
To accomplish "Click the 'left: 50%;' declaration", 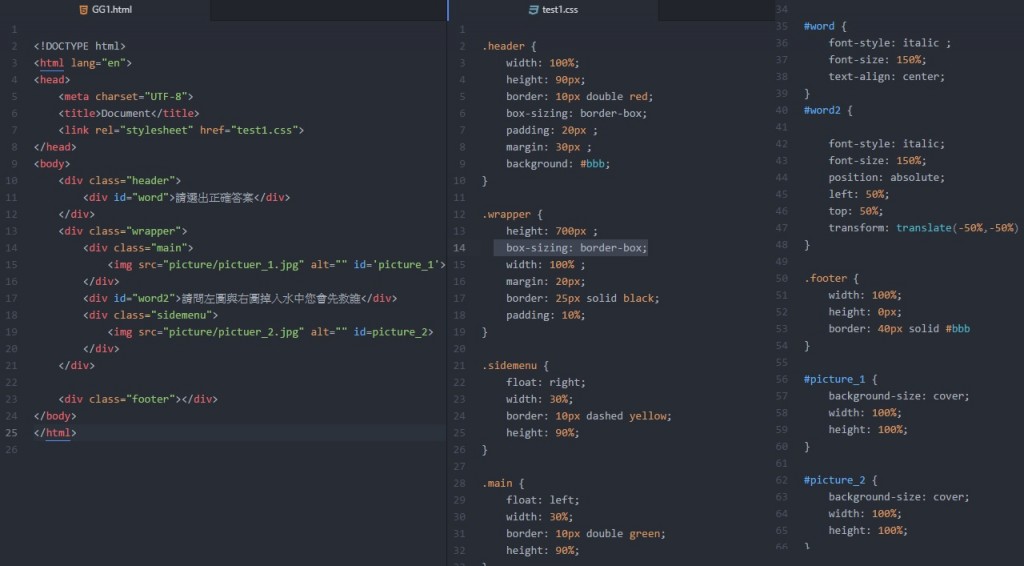I will (x=859, y=195).
